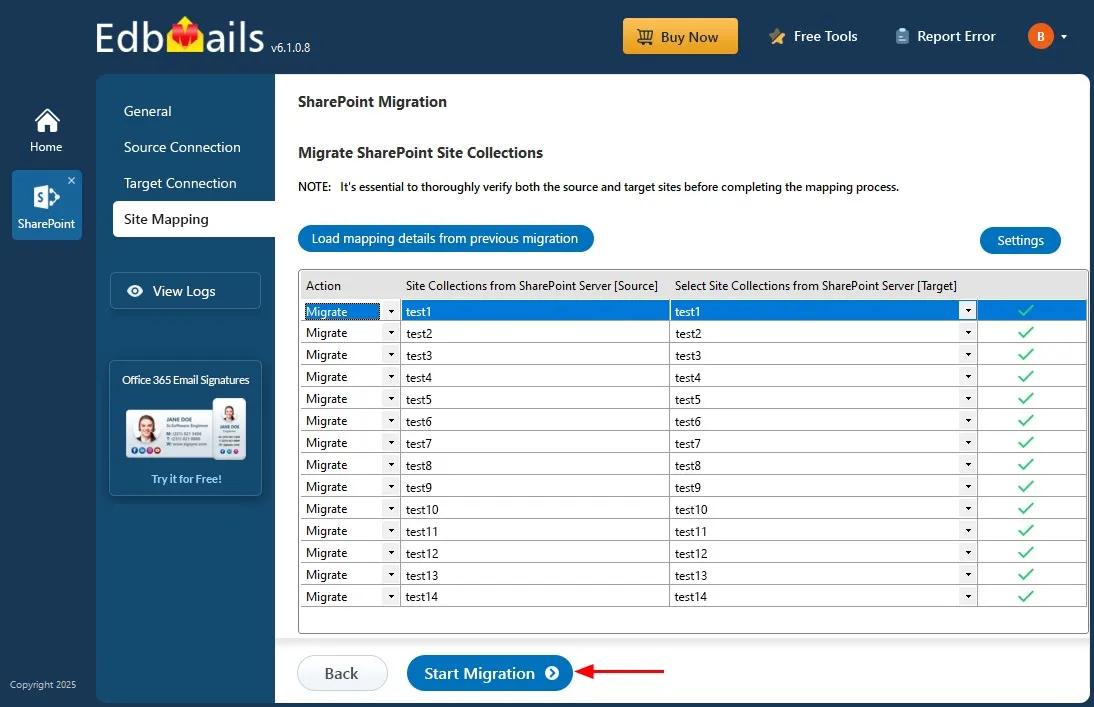
Task: Click green checkmark for test14 row
Action: (x=1025, y=597)
